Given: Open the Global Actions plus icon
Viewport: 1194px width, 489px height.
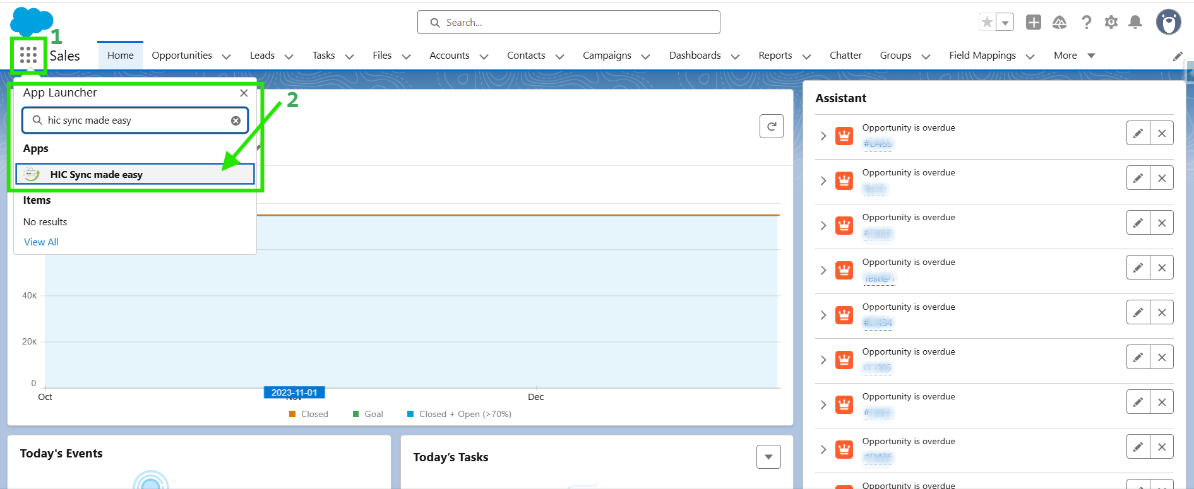Looking at the screenshot, I should coord(1034,22).
